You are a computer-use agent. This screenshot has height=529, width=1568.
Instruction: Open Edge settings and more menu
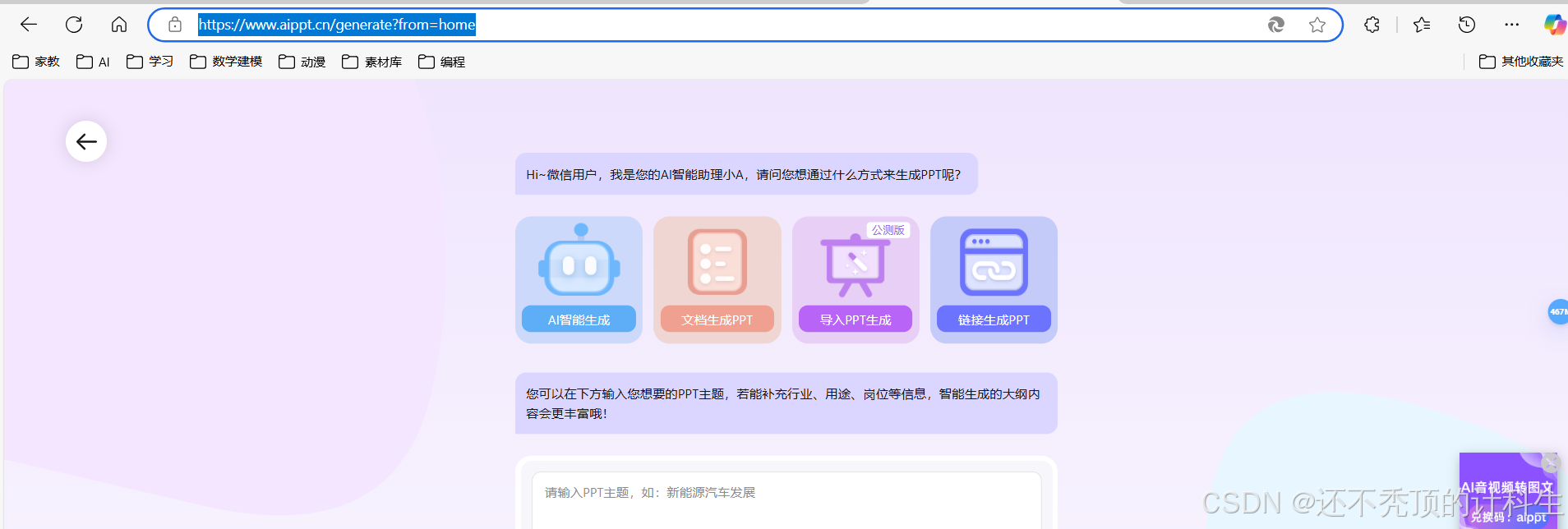pyautogui.click(x=1512, y=25)
